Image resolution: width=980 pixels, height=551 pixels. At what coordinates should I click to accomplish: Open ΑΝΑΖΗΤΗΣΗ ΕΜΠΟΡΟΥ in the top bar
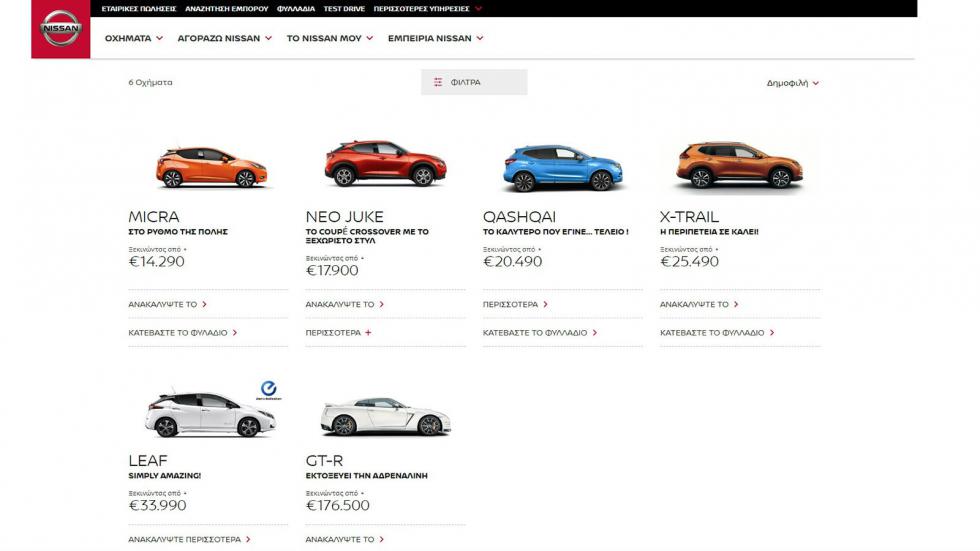(x=226, y=9)
